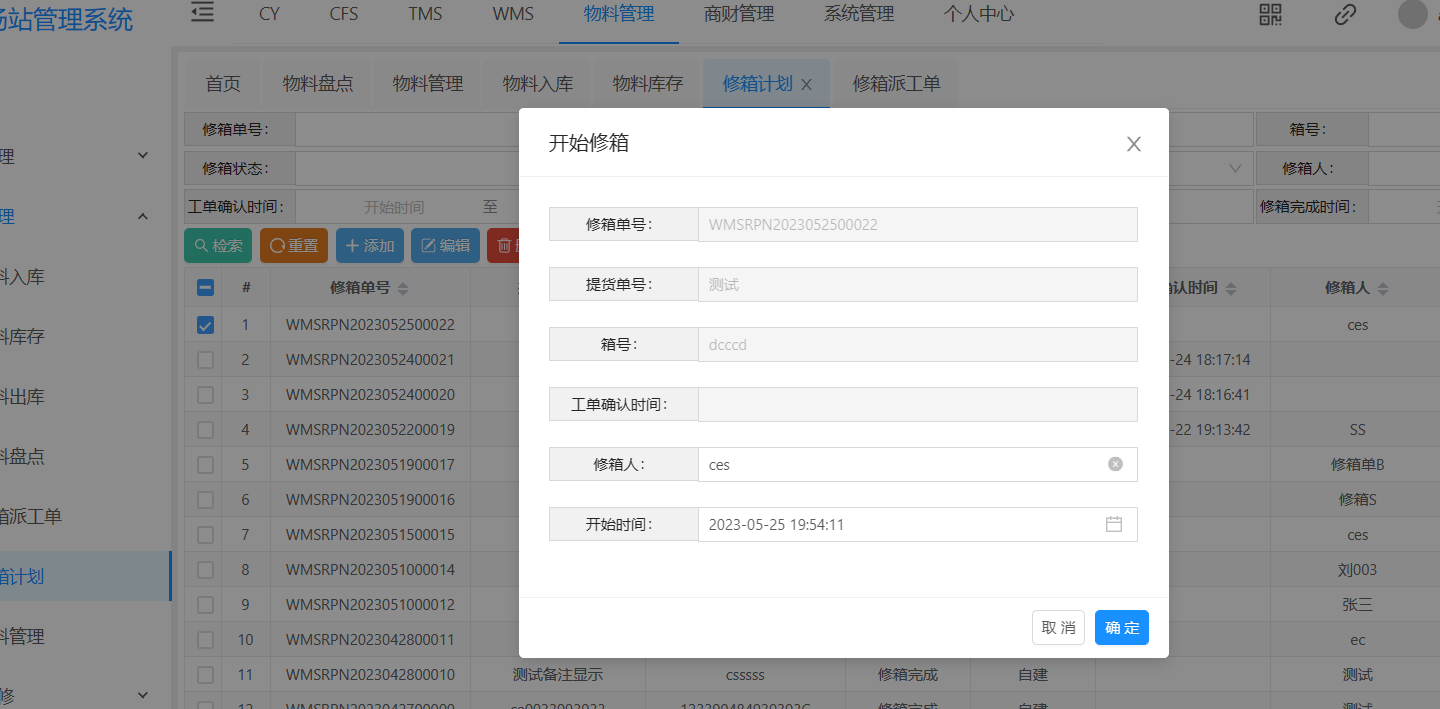Expand the first sidebar menu chevron
Screen dimensions: 1440x709
point(142,156)
